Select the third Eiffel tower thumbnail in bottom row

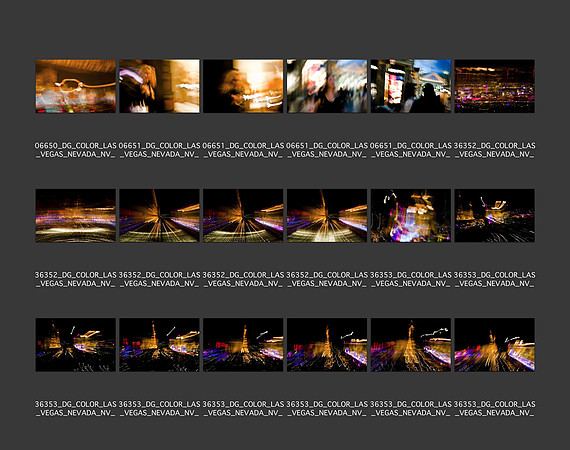[x=243, y=345]
